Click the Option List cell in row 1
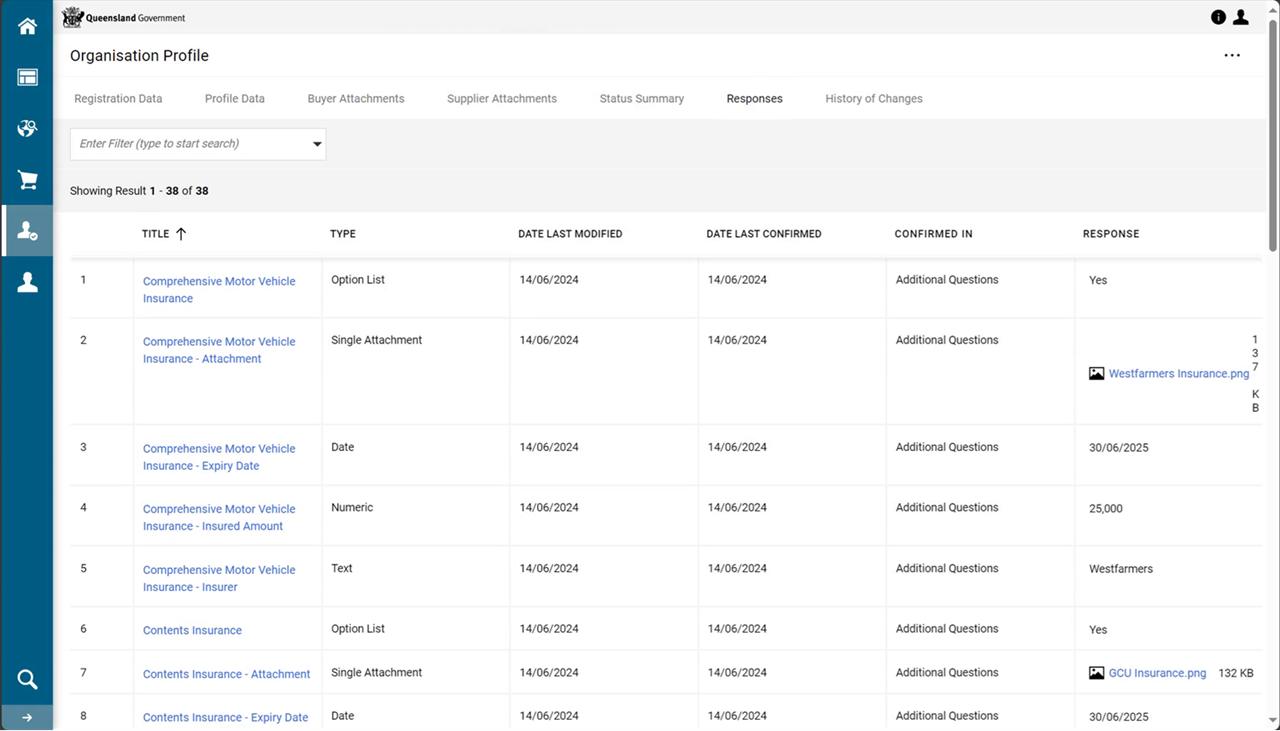 click(x=358, y=280)
